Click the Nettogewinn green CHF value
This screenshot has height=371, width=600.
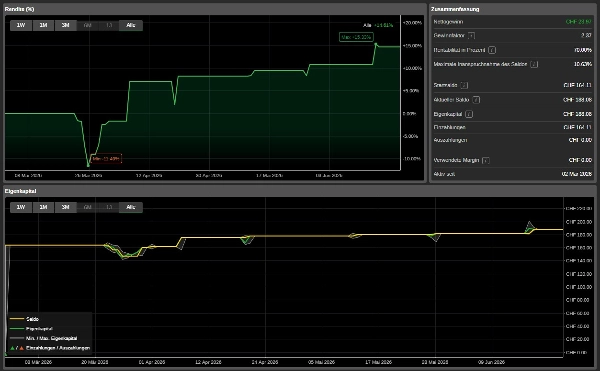point(579,22)
